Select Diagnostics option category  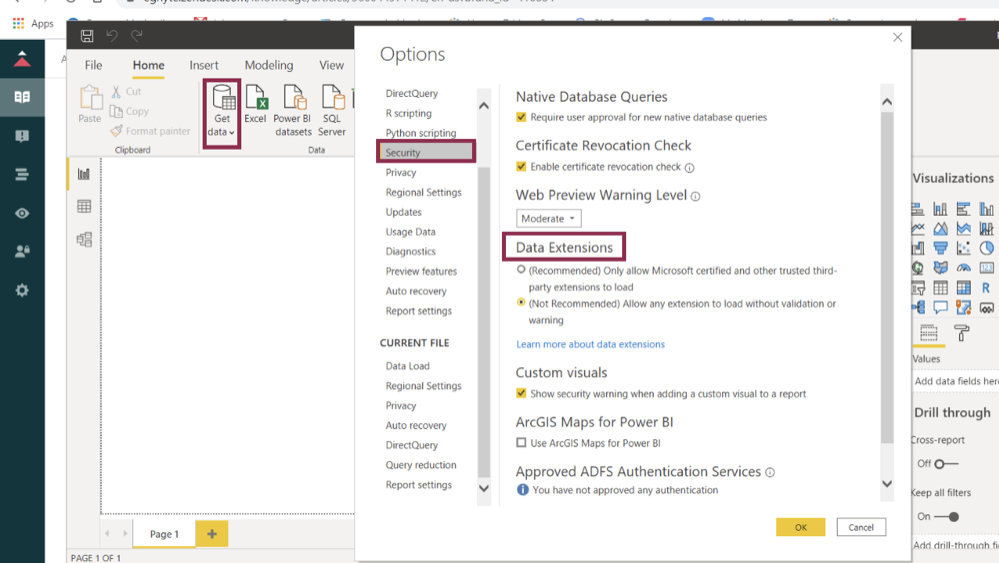coord(411,252)
